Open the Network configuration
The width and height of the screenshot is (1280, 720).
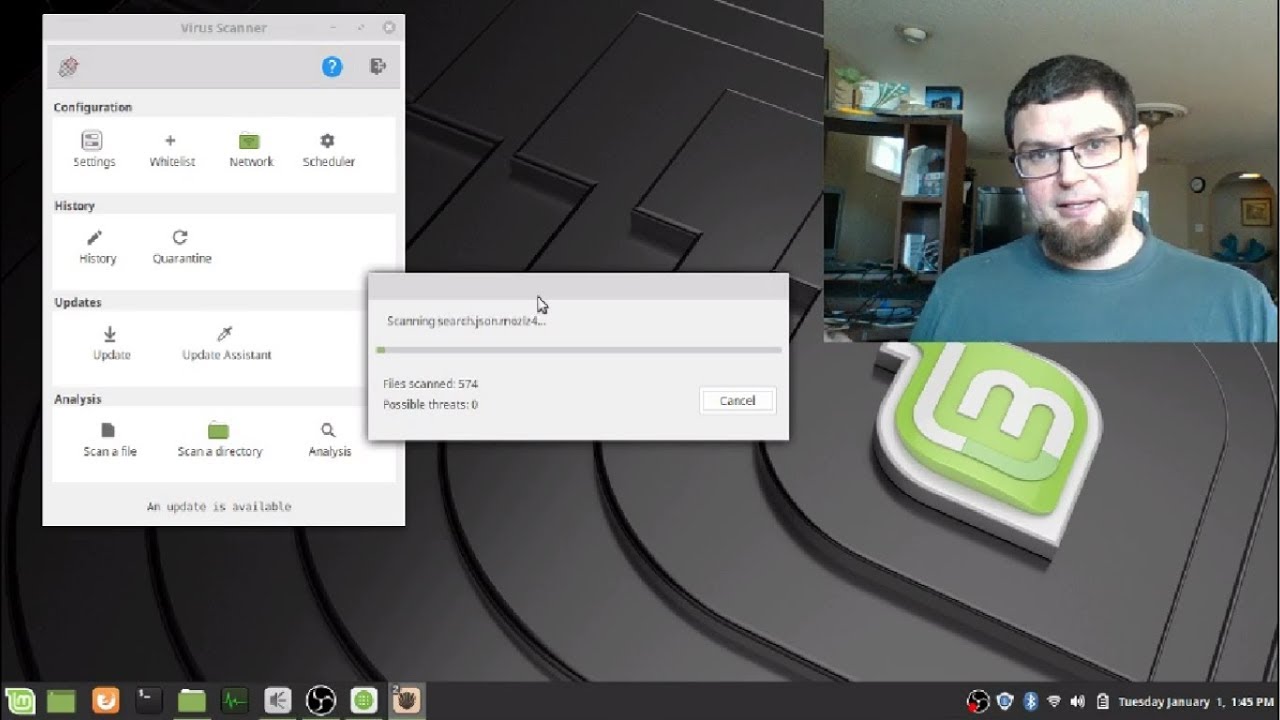point(250,149)
